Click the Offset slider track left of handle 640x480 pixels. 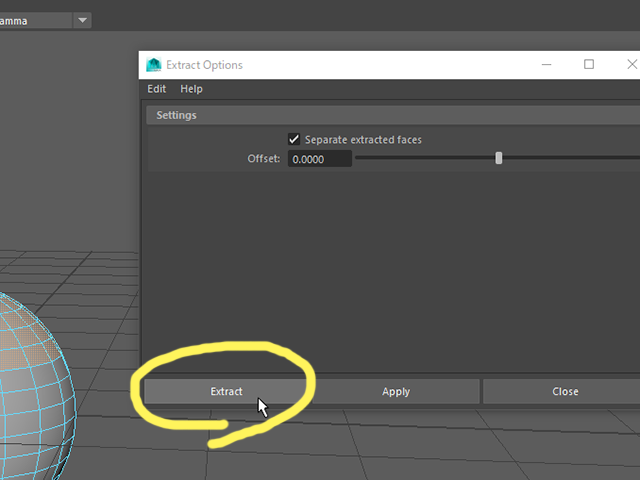tap(424, 158)
